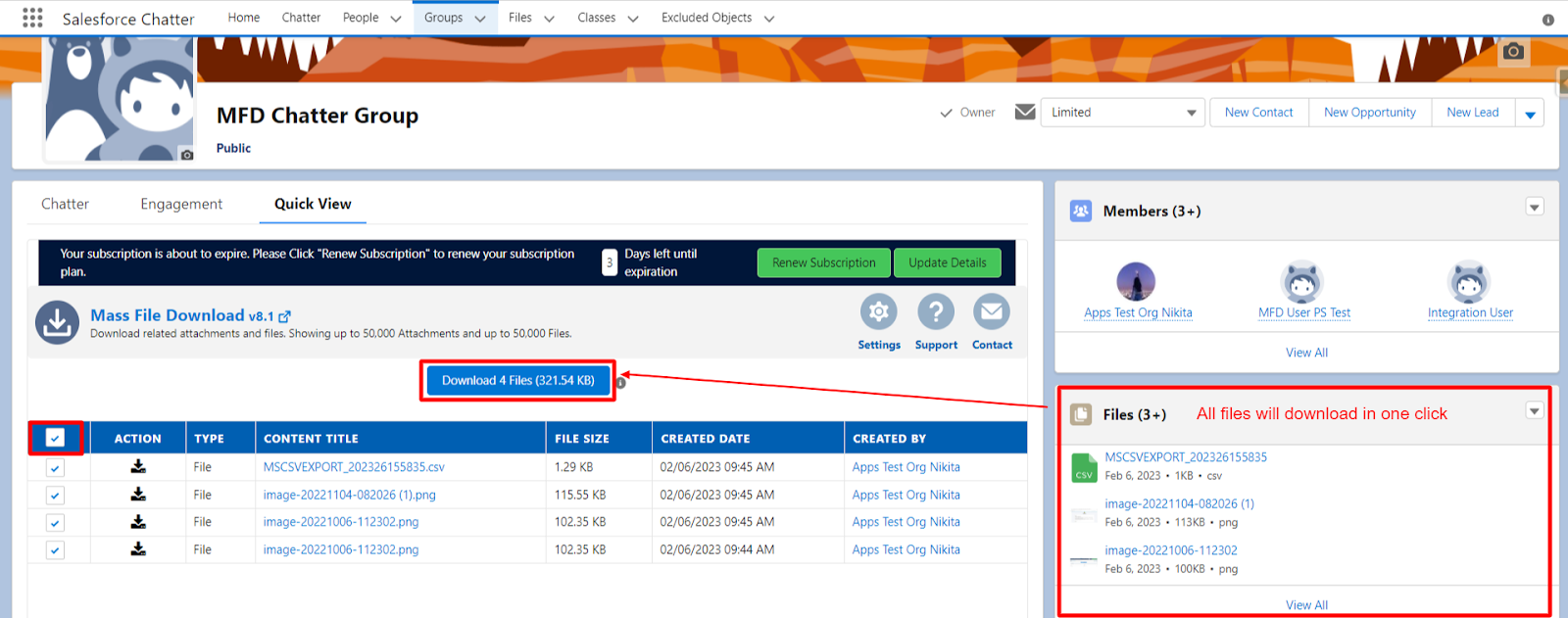1568x618 pixels.
Task: Uncheck the image-20221104-082026 (1).png row checkbox
Action: pos(55,496)
